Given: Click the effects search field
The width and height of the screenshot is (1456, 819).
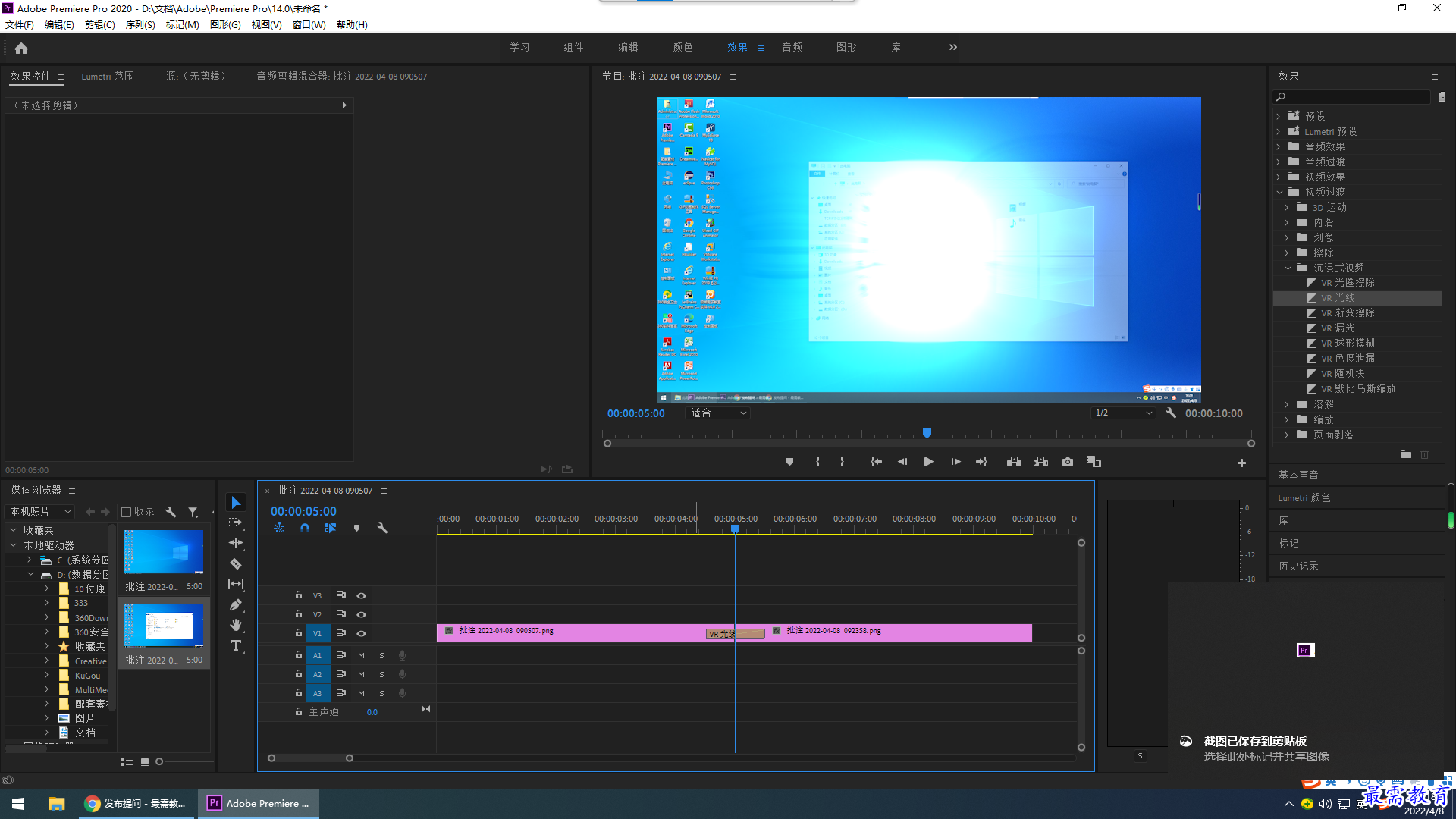Looking at the screenshot, I should coord(1351,97).
